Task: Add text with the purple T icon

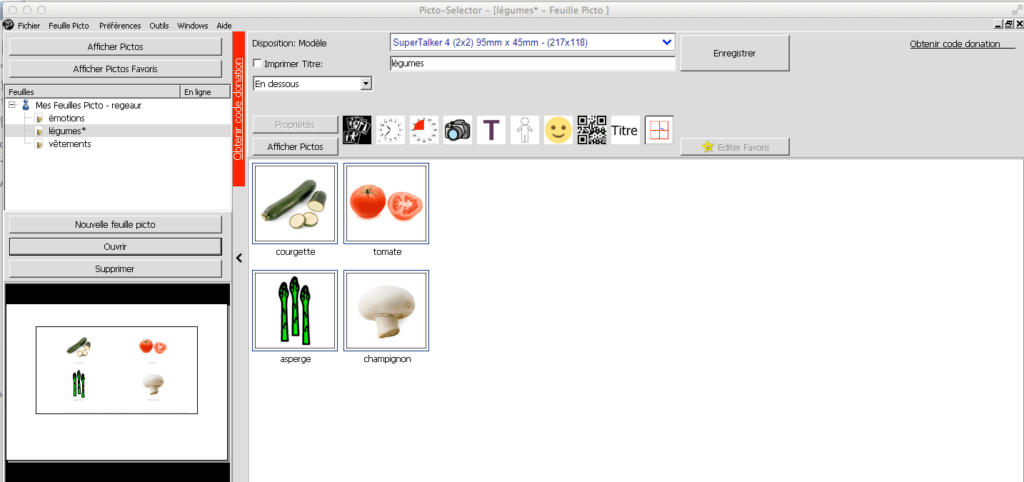Action: [491, 130]
